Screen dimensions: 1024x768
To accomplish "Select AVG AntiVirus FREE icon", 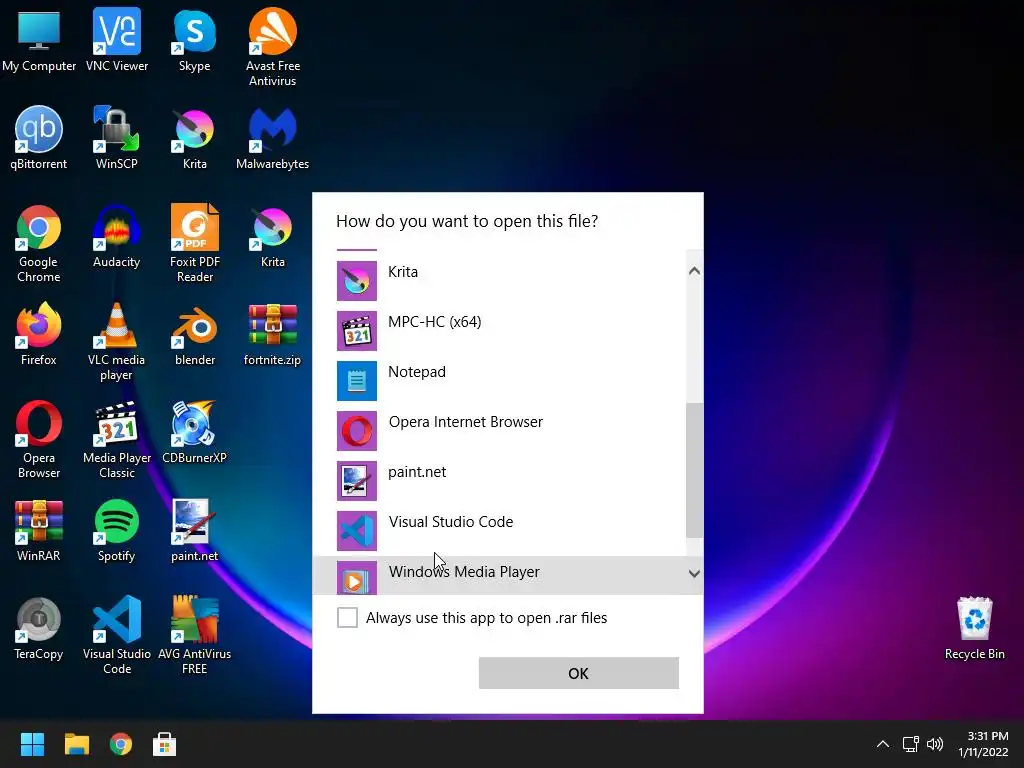I will (195, 635).
